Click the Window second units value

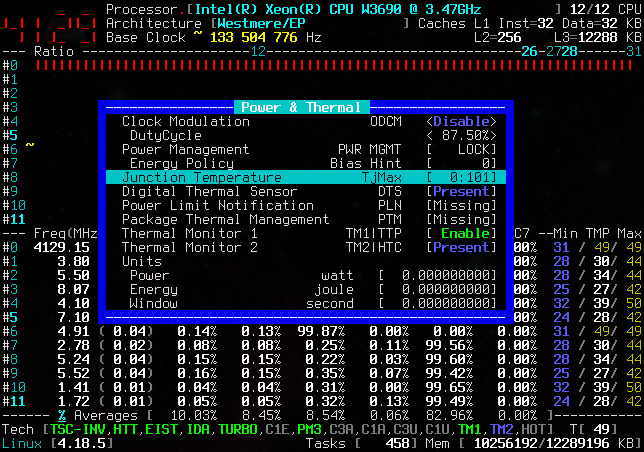(438, 303)
